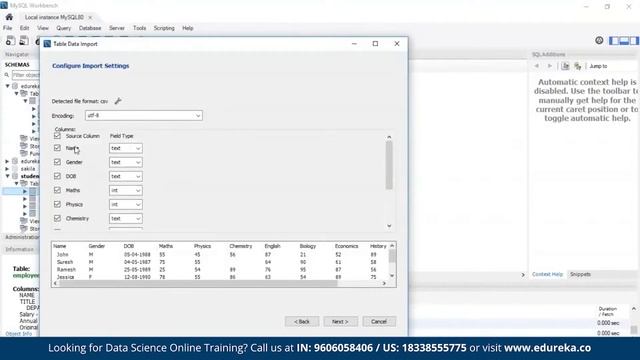The height and width of the screenshot is (360, 640).
Task: Switch to the Snippets tab
Action: (580, 274)
